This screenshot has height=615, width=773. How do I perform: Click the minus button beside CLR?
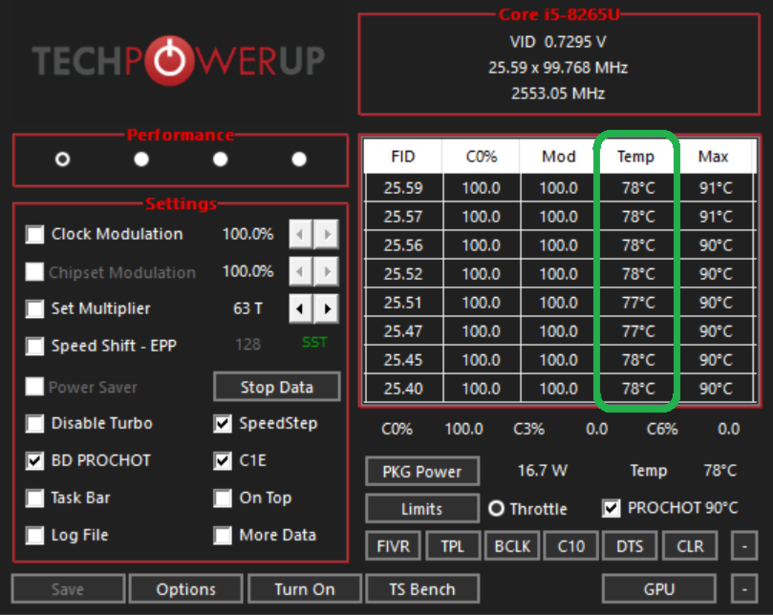click(744, 546)
